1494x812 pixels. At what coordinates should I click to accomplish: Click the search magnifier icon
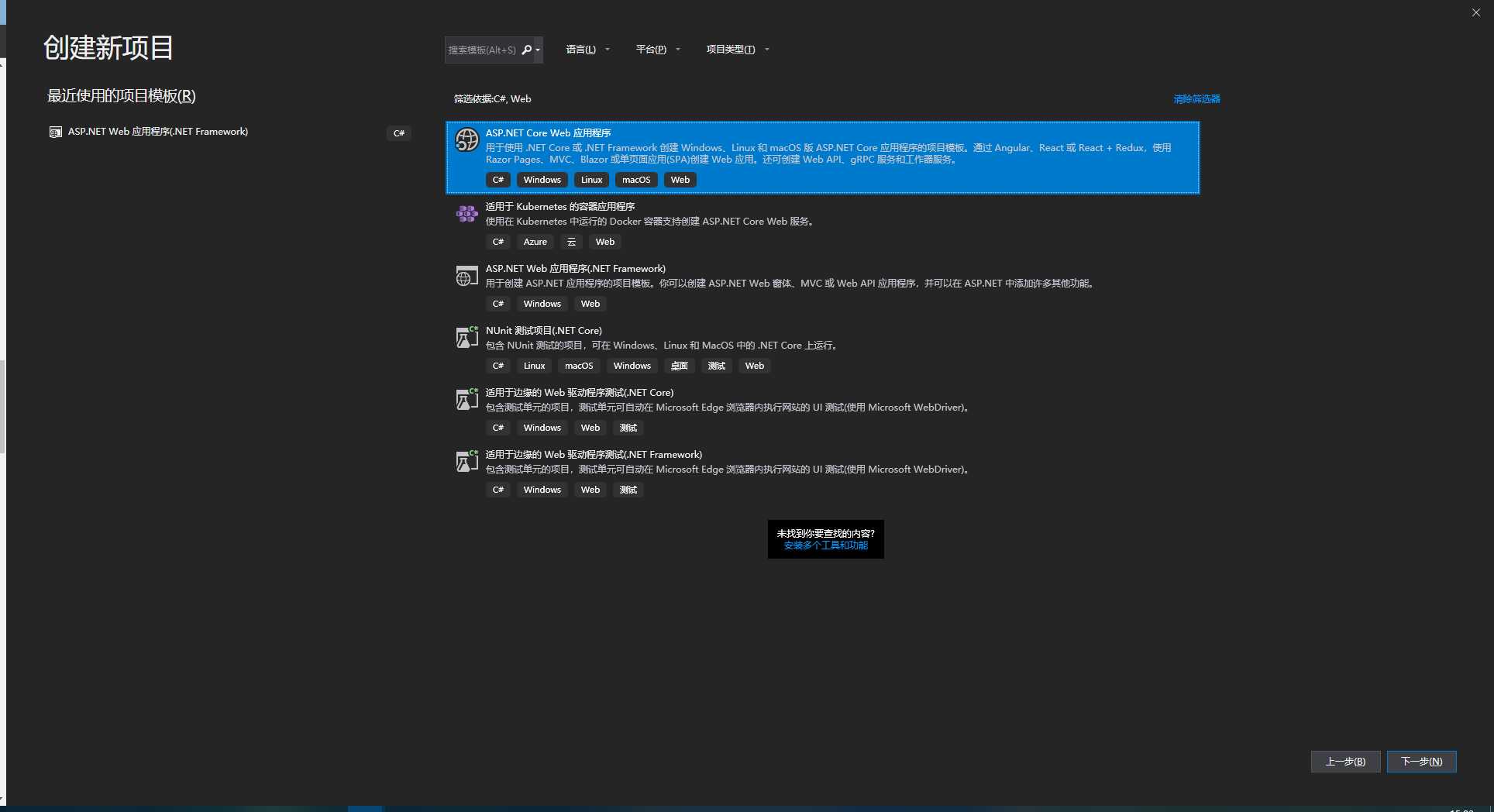pyautogui.click(x=527, y=50)
